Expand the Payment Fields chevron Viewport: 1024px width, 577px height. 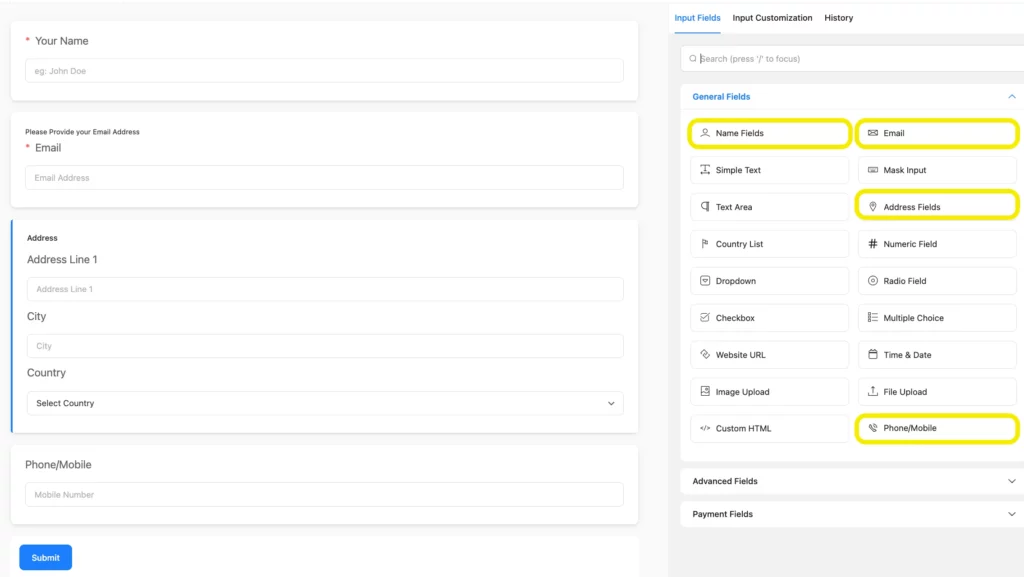pos(1012,514)
